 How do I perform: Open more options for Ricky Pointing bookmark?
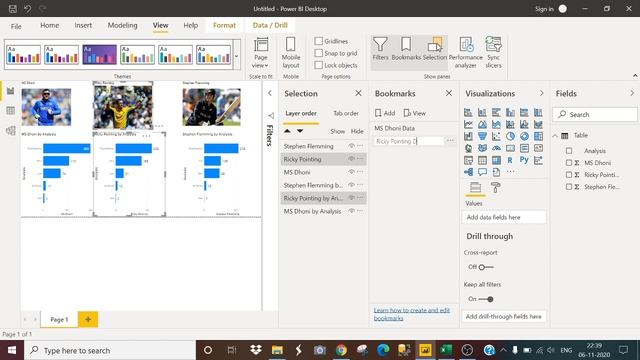(450, 141)
